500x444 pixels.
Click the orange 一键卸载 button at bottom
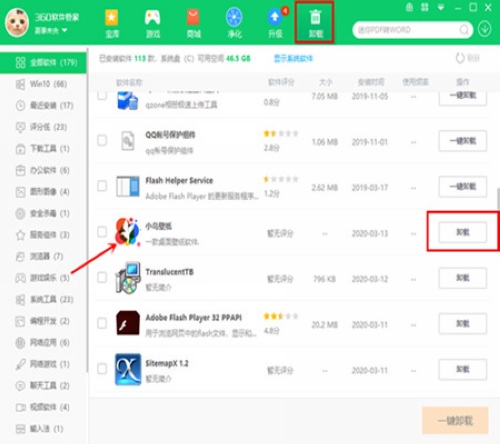point(455,420)
